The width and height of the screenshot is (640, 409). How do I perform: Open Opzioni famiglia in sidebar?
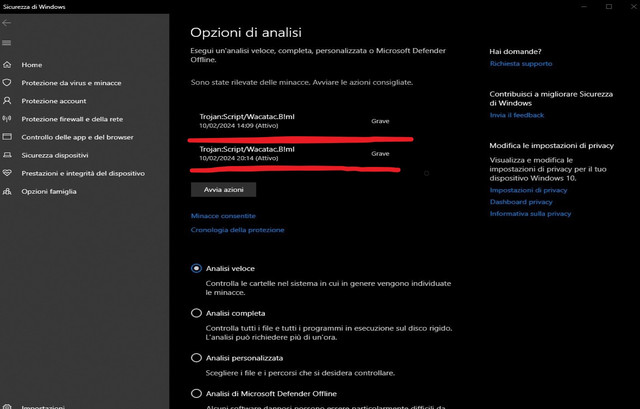pos(49,191)
